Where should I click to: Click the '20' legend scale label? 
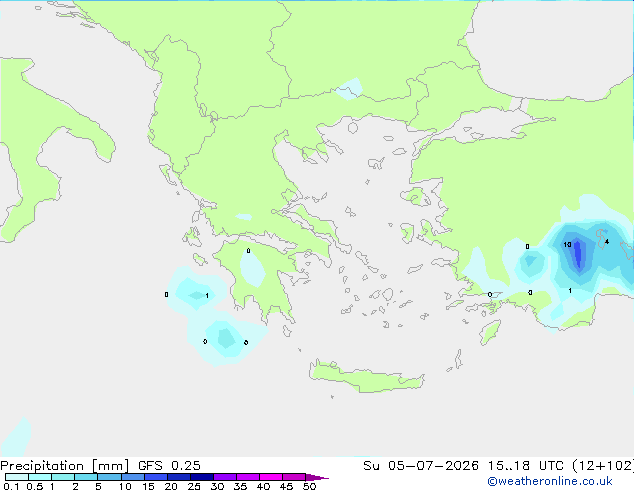click(171, 486)
